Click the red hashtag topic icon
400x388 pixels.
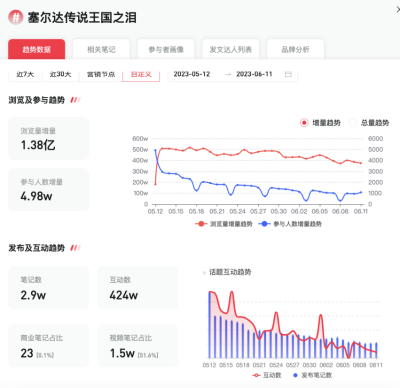(x=16, y=17)
